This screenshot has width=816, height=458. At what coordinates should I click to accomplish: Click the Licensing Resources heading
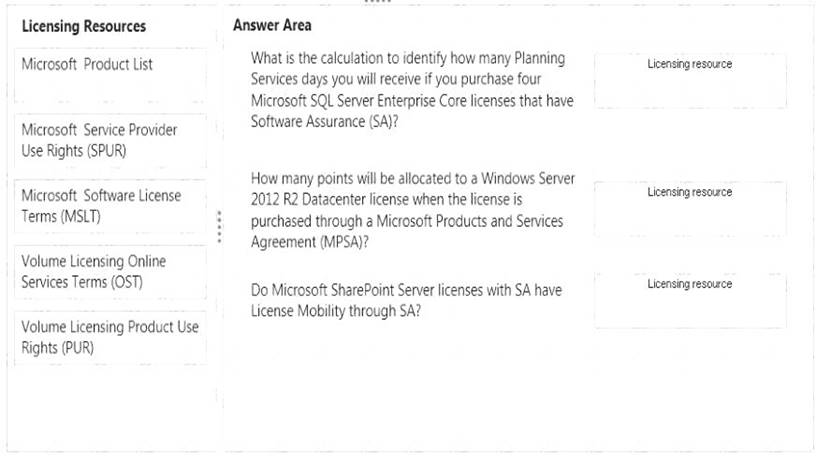(x=84, y=26)
